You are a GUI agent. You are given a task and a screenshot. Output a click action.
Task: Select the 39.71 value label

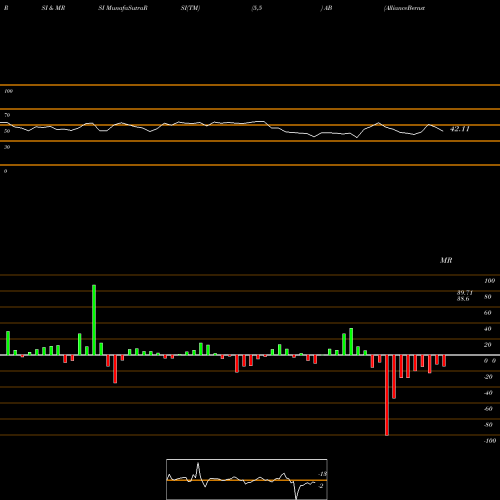coord(465,293)
